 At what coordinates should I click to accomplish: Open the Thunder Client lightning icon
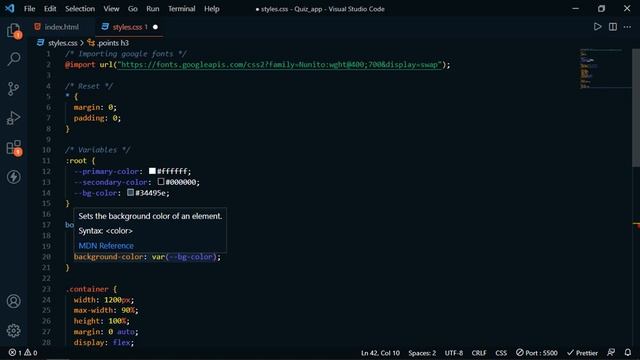tap(13, 177)
